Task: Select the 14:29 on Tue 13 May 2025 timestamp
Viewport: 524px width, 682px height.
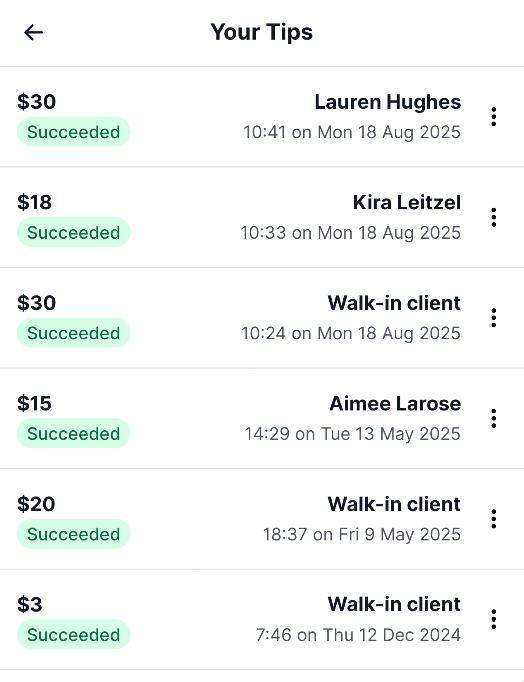Action: [x=352, y=434]
